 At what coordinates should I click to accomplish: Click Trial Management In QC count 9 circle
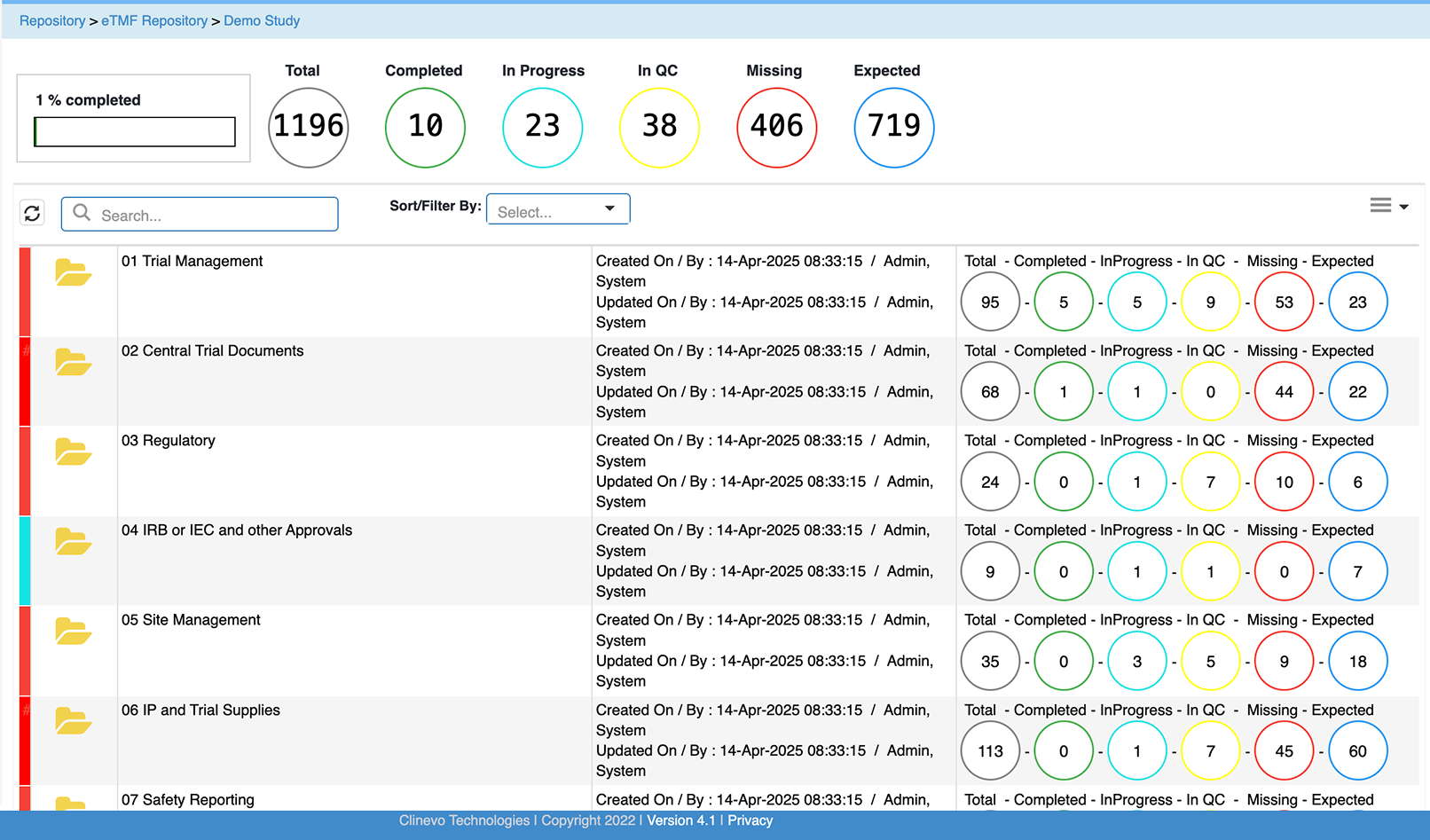pos(1211,302)
